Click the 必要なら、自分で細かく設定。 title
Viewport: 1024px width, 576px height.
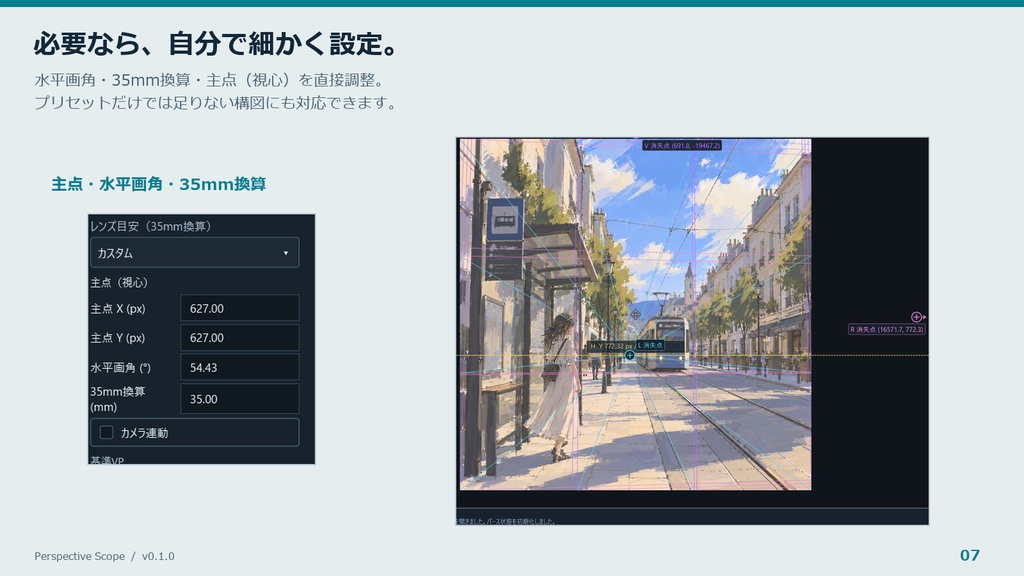tap(217, 44)
